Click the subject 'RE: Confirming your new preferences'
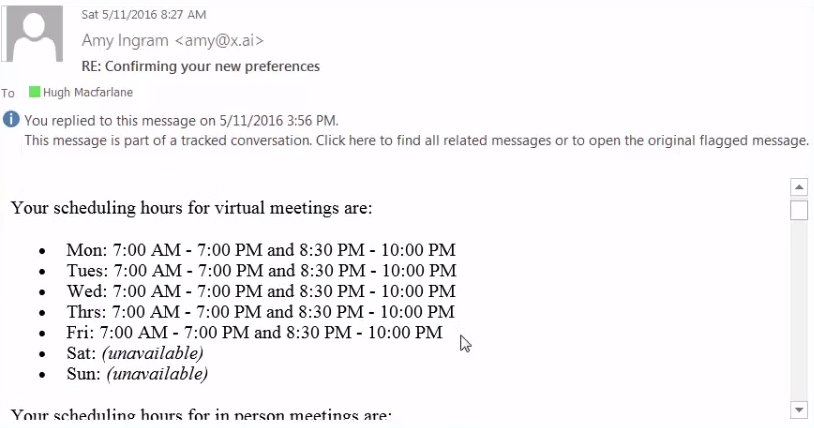Viewport: 814px width, 428px height. (x=201, y=66)
